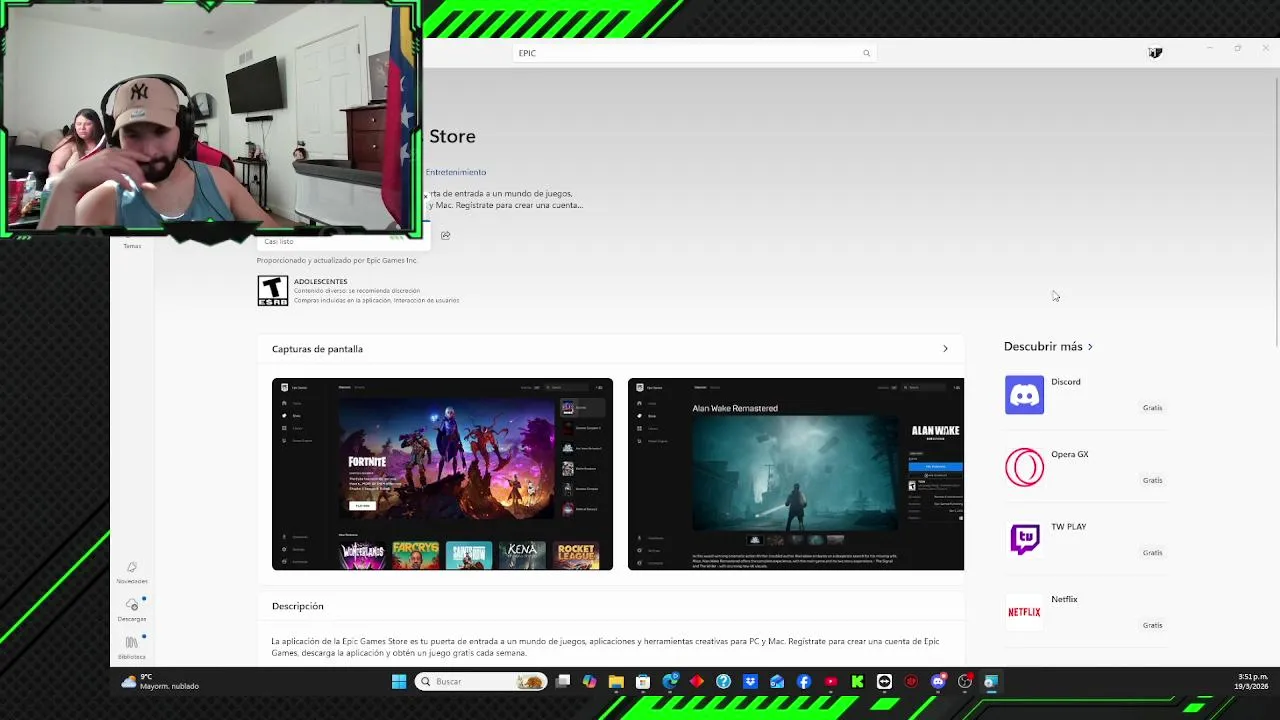Click the search magnifier icon in Store
Viewport: 1280px width, 720px height.
(x=866, y=53)
